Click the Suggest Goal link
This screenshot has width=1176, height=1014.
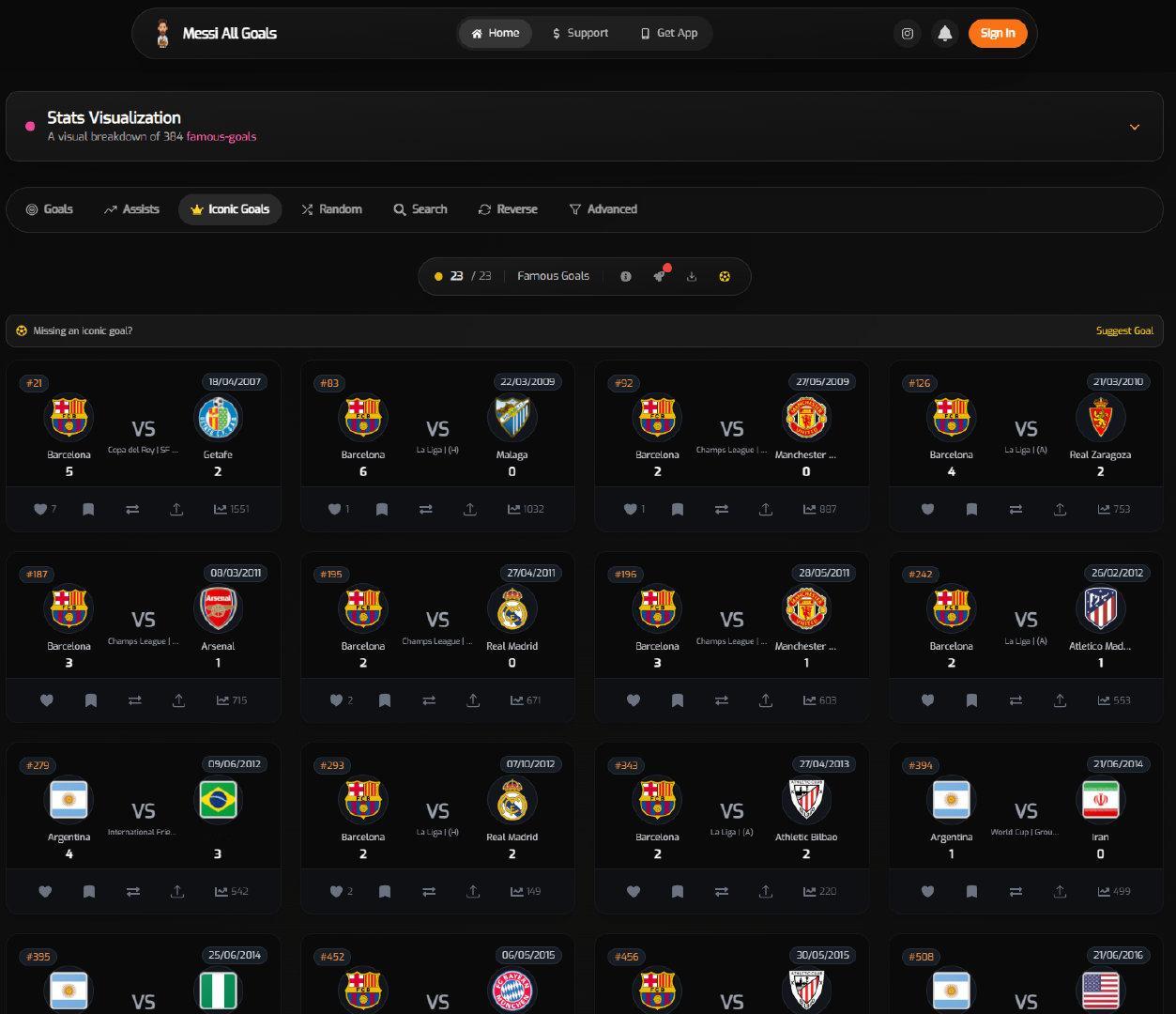tap(1124, 330)
